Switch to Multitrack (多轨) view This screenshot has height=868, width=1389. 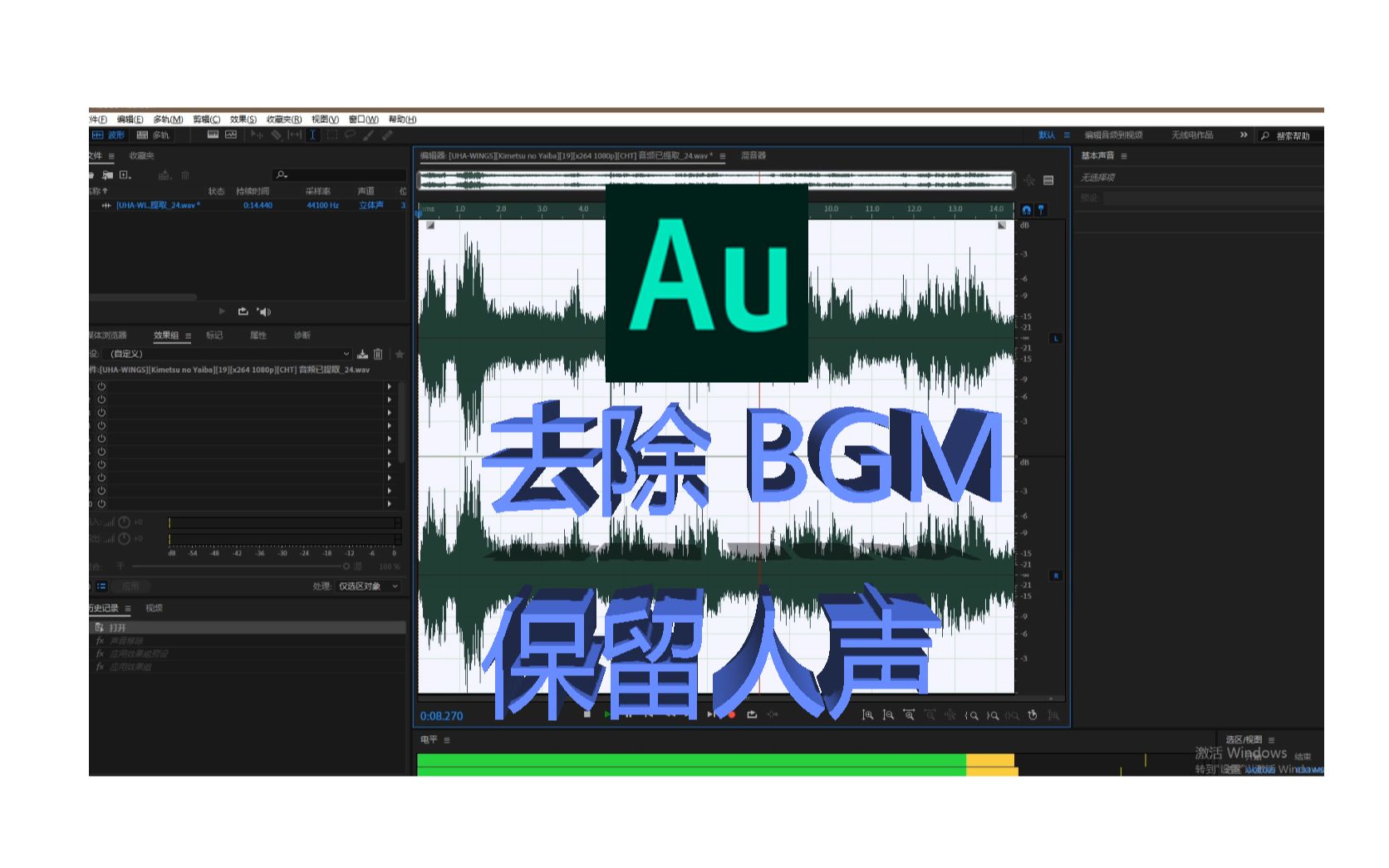[154, 135]
